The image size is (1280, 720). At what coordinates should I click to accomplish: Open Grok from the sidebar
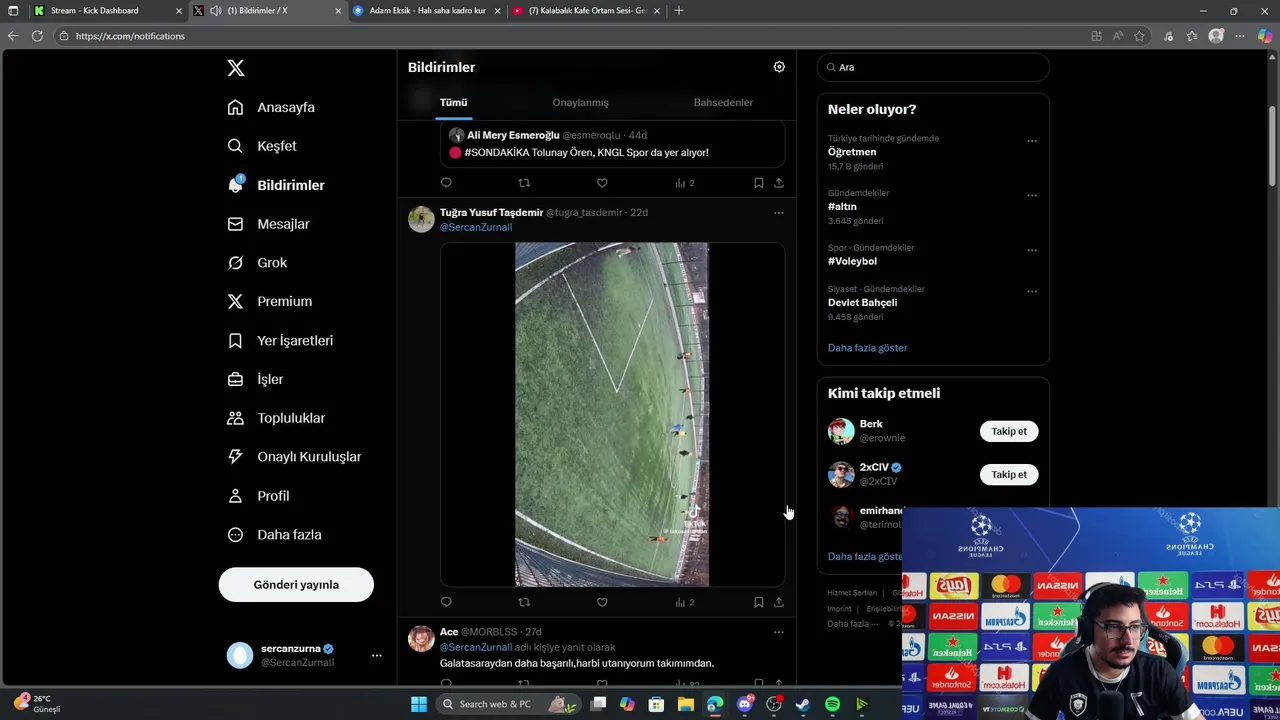[x=257, y=263]
